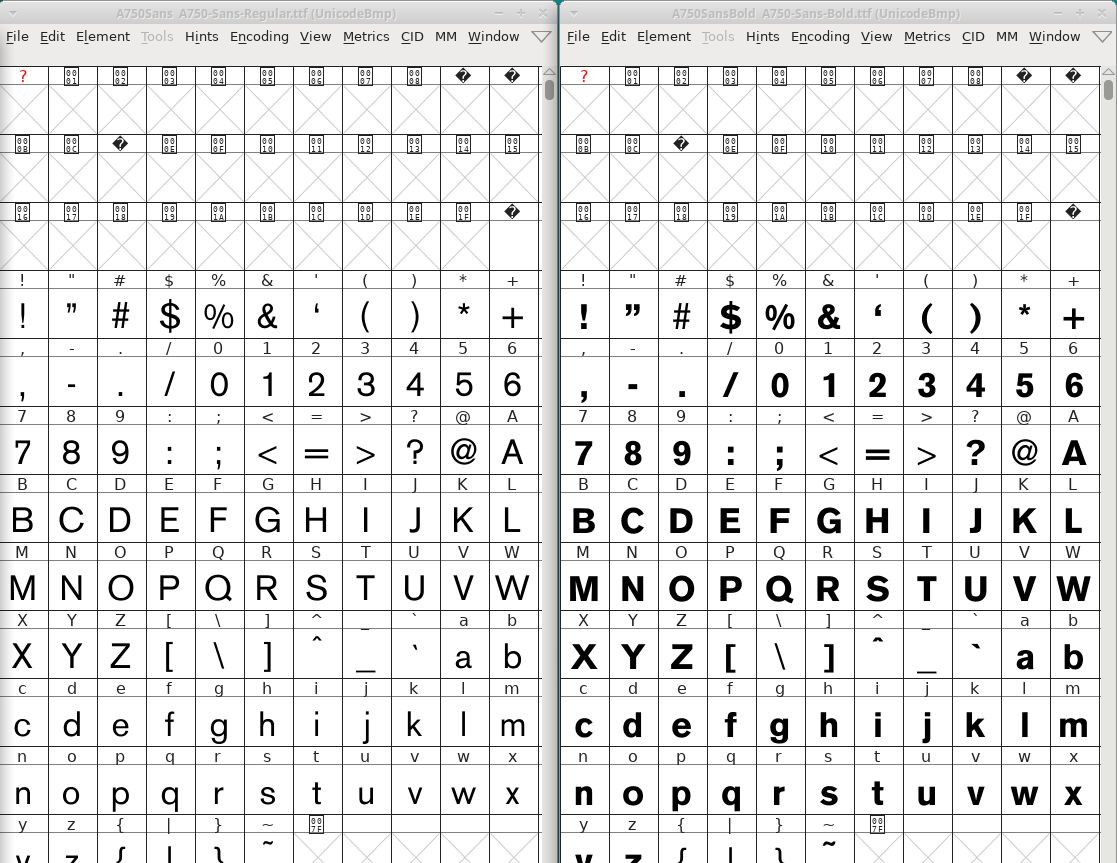
Task: Select the equals glyph in Bold window
Action: (878, 451)
